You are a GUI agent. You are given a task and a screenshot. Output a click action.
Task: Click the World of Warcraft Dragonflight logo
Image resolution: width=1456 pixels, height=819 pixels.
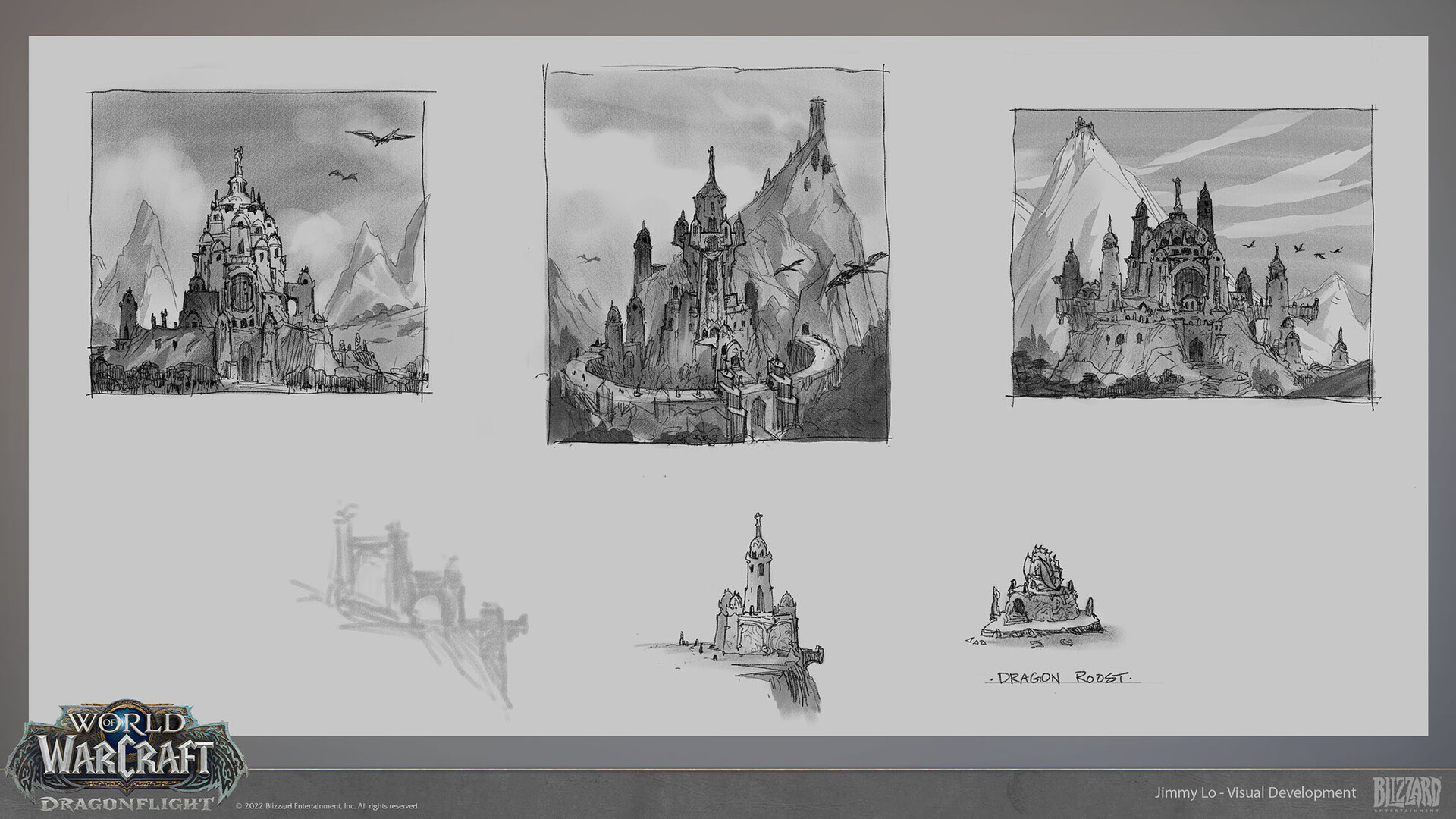pos(126,758)
